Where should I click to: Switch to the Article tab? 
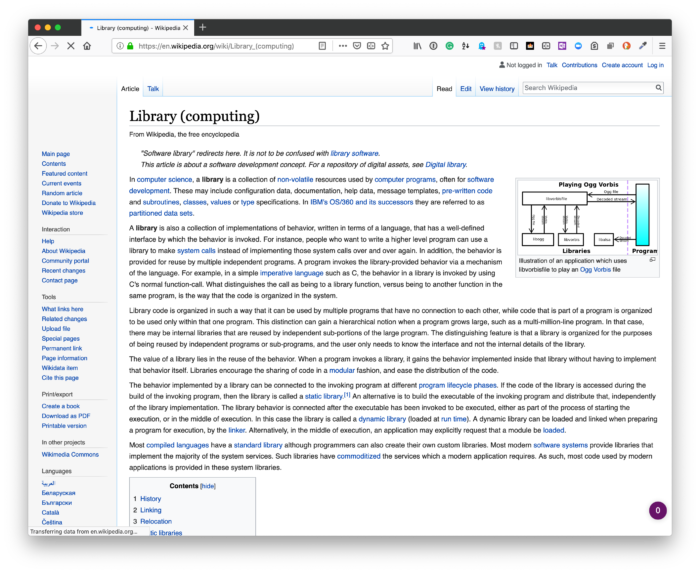click(130, 89)
